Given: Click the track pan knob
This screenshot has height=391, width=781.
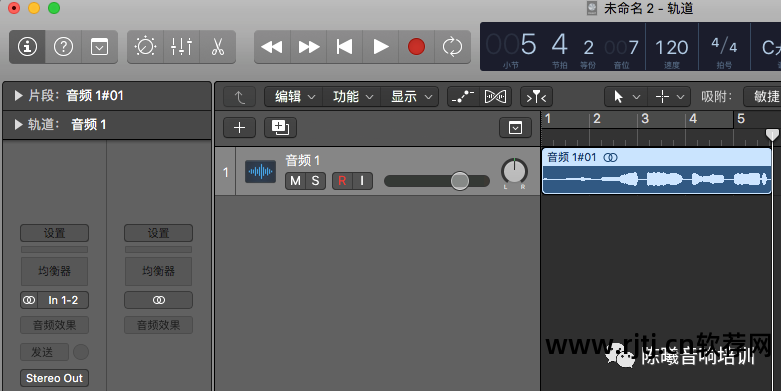Looking at the screenshot, I should pos(514,171).
